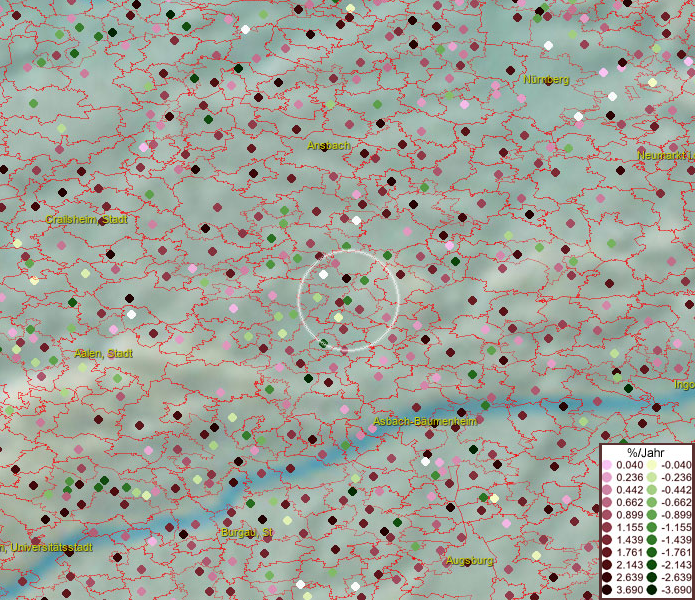Pick the 0.662 legend swatch
The width and height of the screenshot is (695, 600).
pos(607,503)
